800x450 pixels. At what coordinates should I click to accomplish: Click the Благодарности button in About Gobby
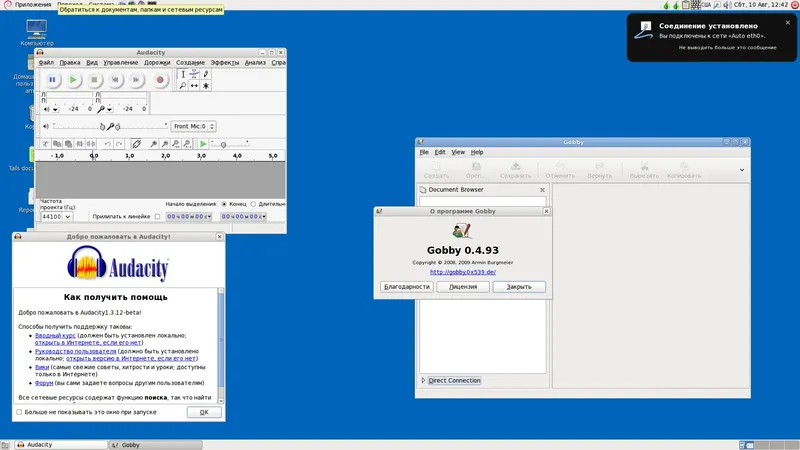407,287
